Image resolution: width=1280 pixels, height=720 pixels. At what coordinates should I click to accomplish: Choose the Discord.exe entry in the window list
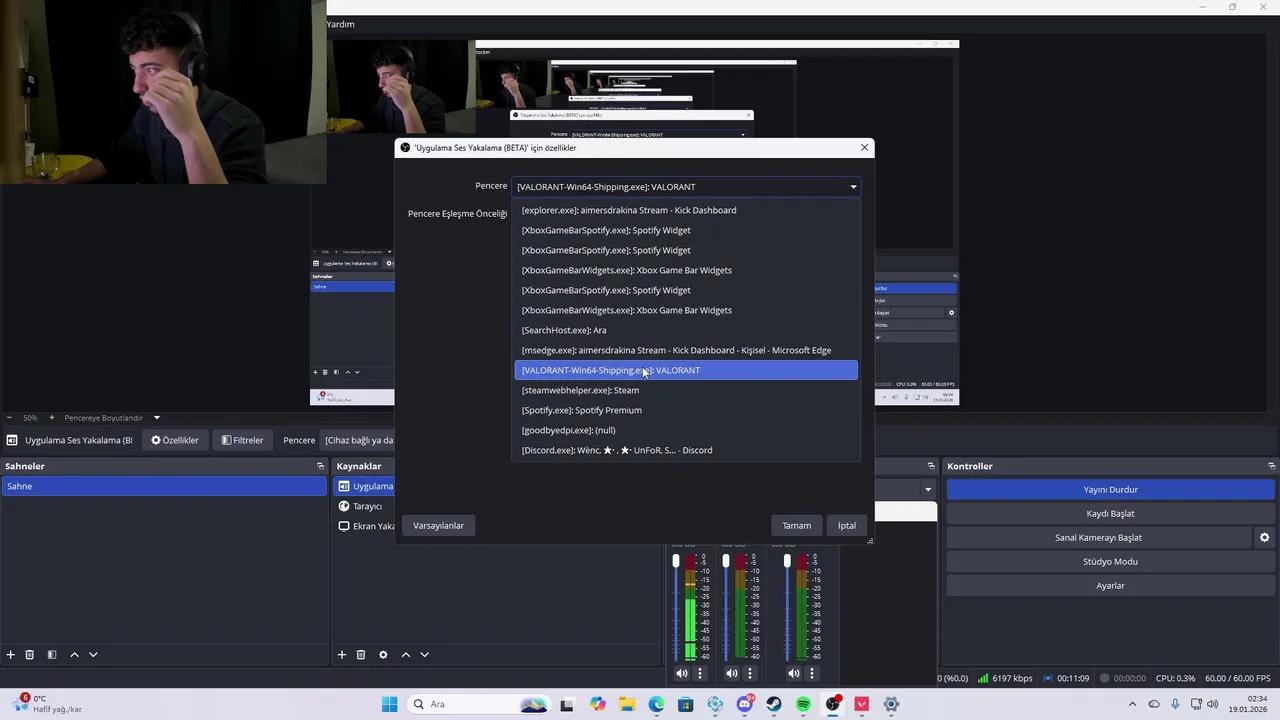tap(616, 450)
